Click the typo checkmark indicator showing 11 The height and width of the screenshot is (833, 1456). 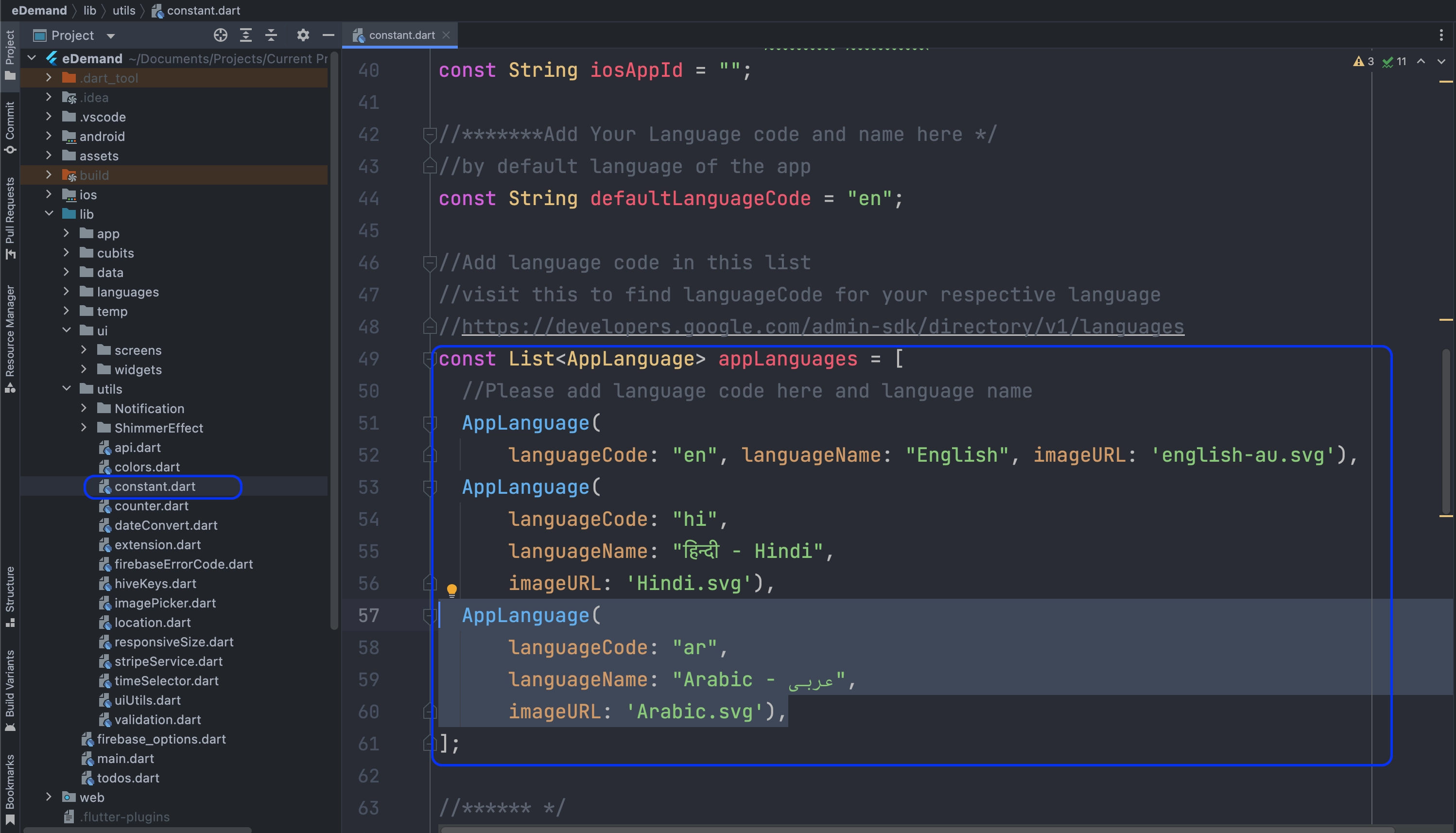click(x=1394, y=61)
